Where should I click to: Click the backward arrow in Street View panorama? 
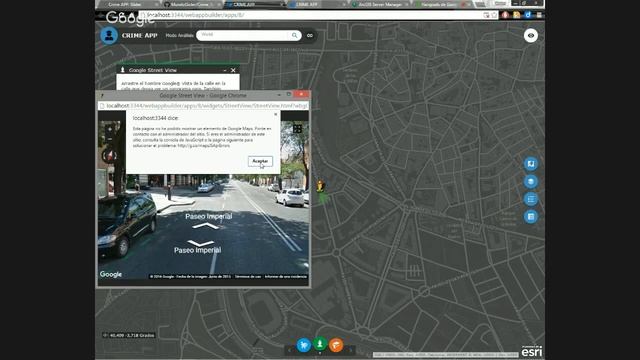click(x=200, y=243)
